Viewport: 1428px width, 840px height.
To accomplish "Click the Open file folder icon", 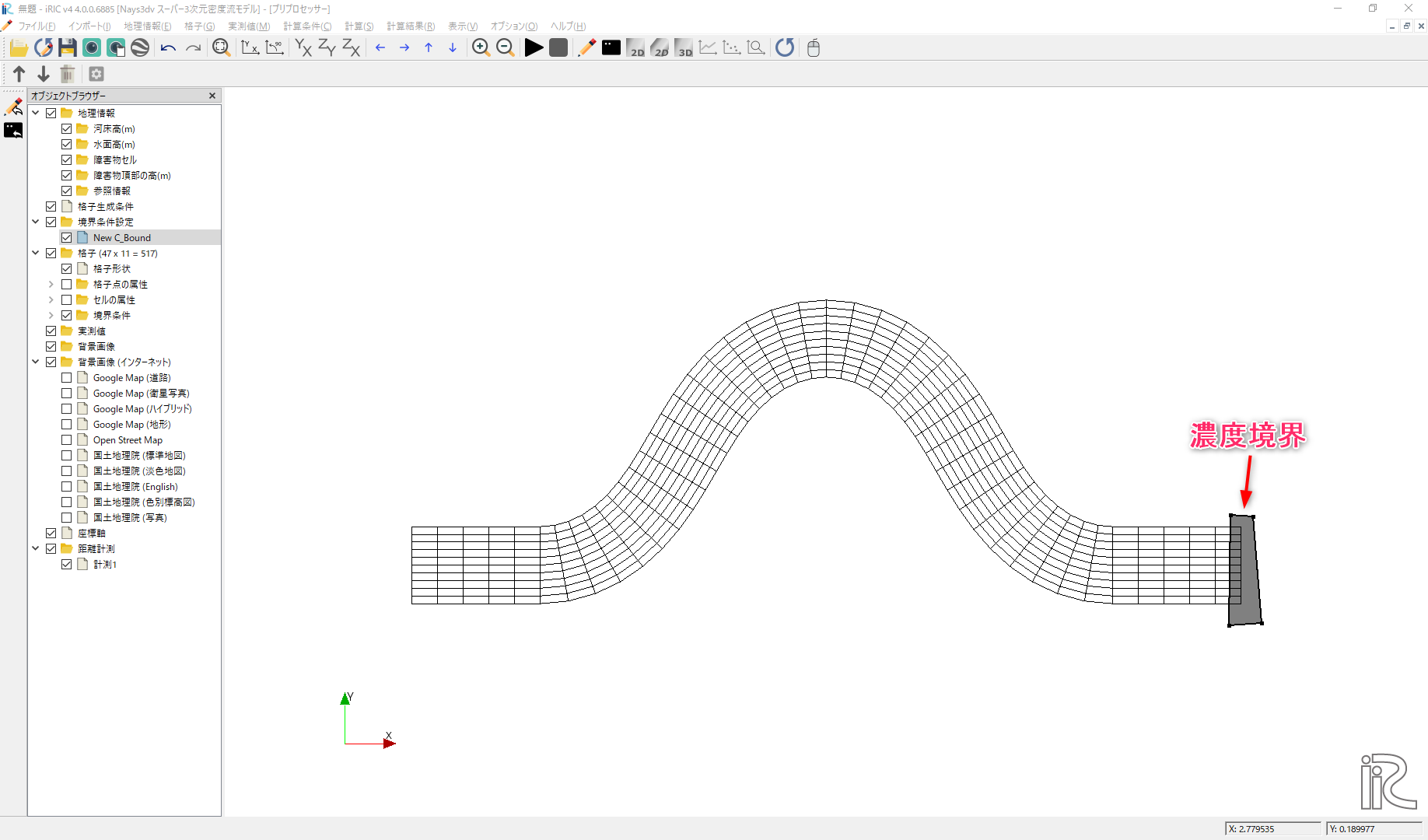I will pos(19,48).
